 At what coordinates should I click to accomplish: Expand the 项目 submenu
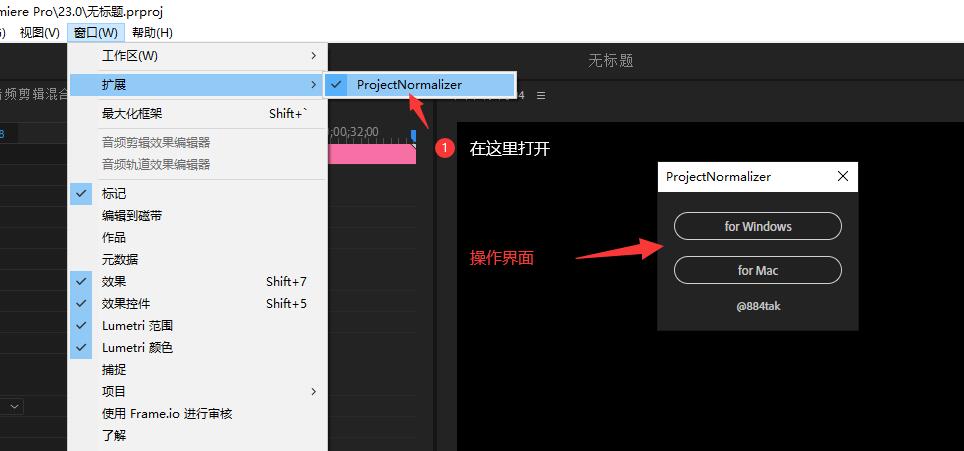[x=198, y=391]
